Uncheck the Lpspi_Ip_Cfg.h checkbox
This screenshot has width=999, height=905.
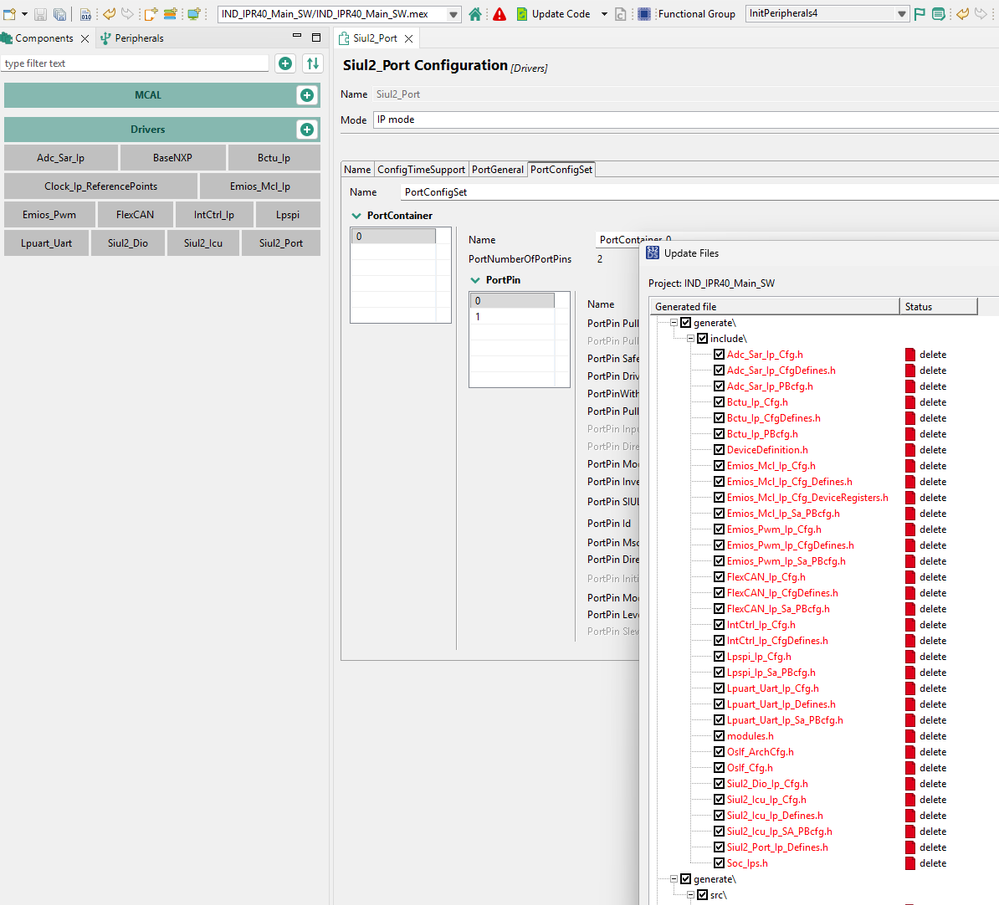click(x=719, y=656)
